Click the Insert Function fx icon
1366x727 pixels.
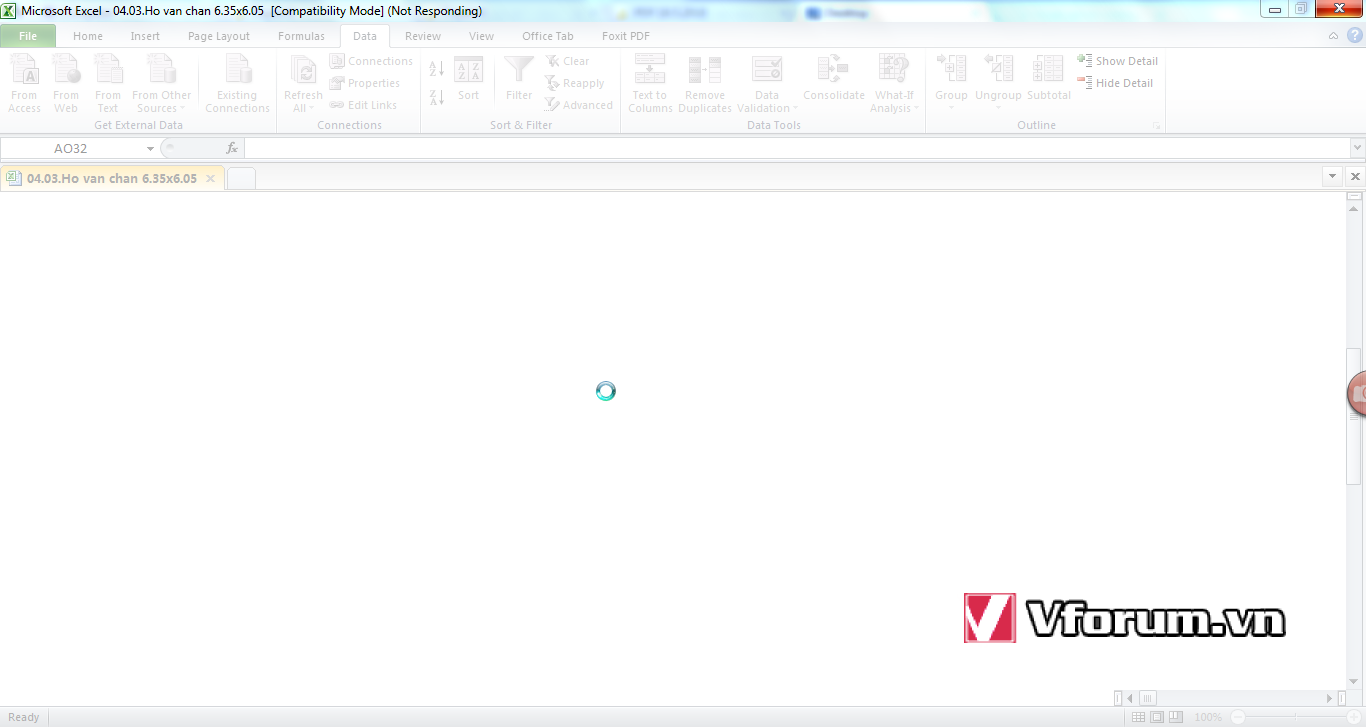tap(232, 148)
